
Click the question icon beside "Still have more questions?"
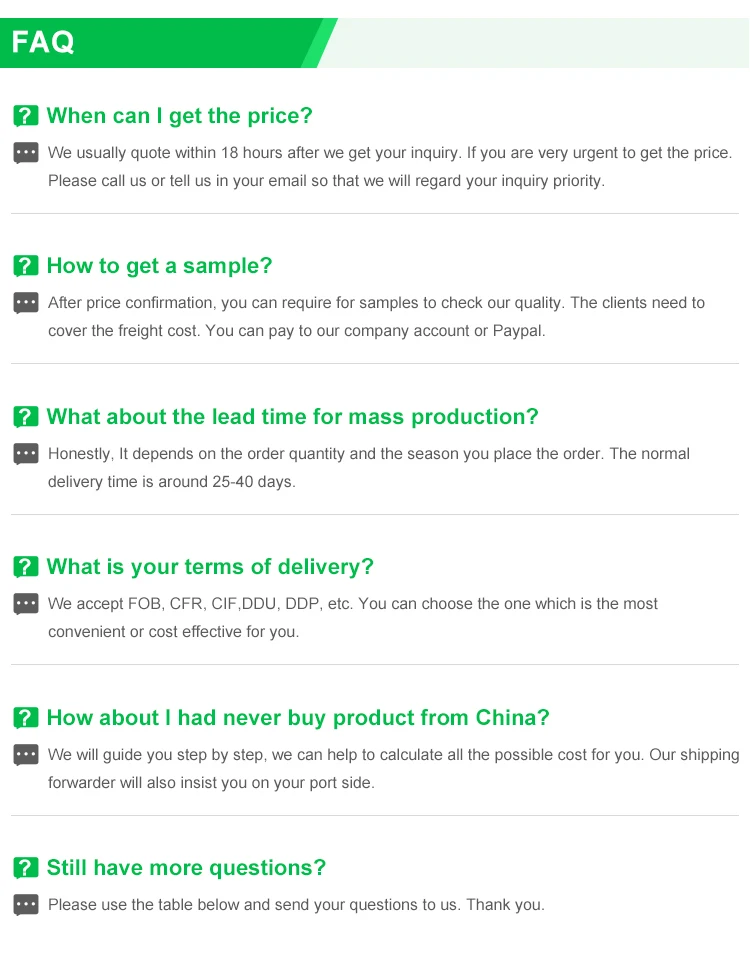[x=26, y=868]
